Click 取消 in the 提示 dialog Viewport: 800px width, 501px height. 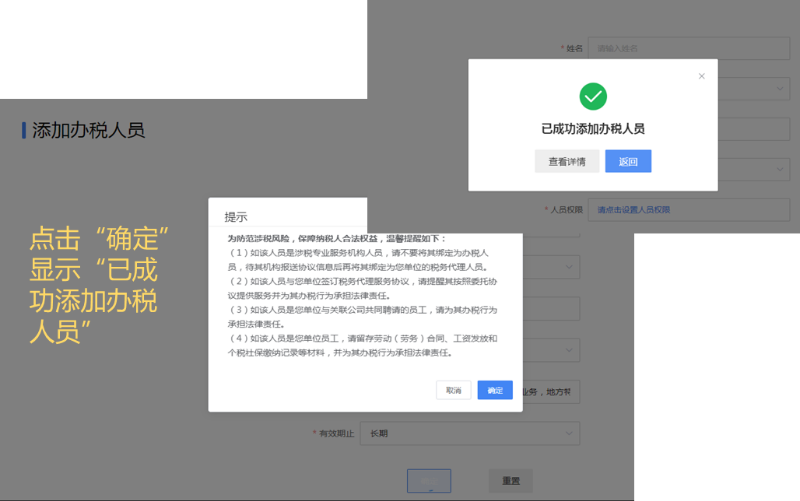point(453,390)
